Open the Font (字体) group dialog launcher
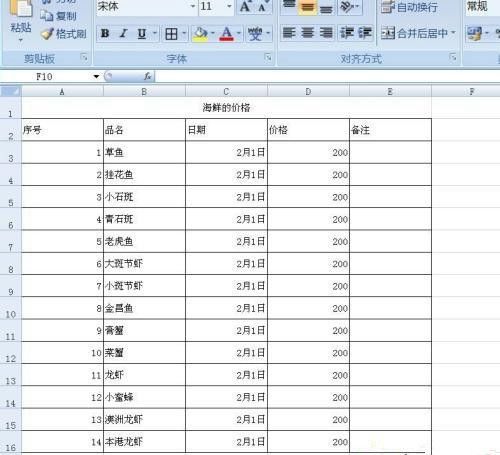 tap(268, 58)
